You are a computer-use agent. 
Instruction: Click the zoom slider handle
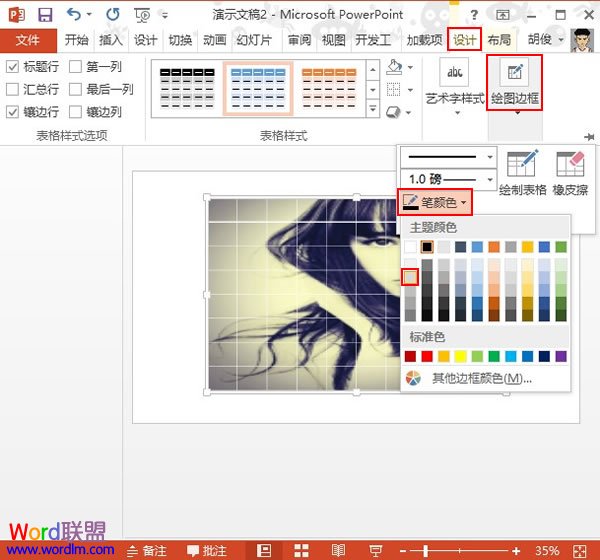426,551
